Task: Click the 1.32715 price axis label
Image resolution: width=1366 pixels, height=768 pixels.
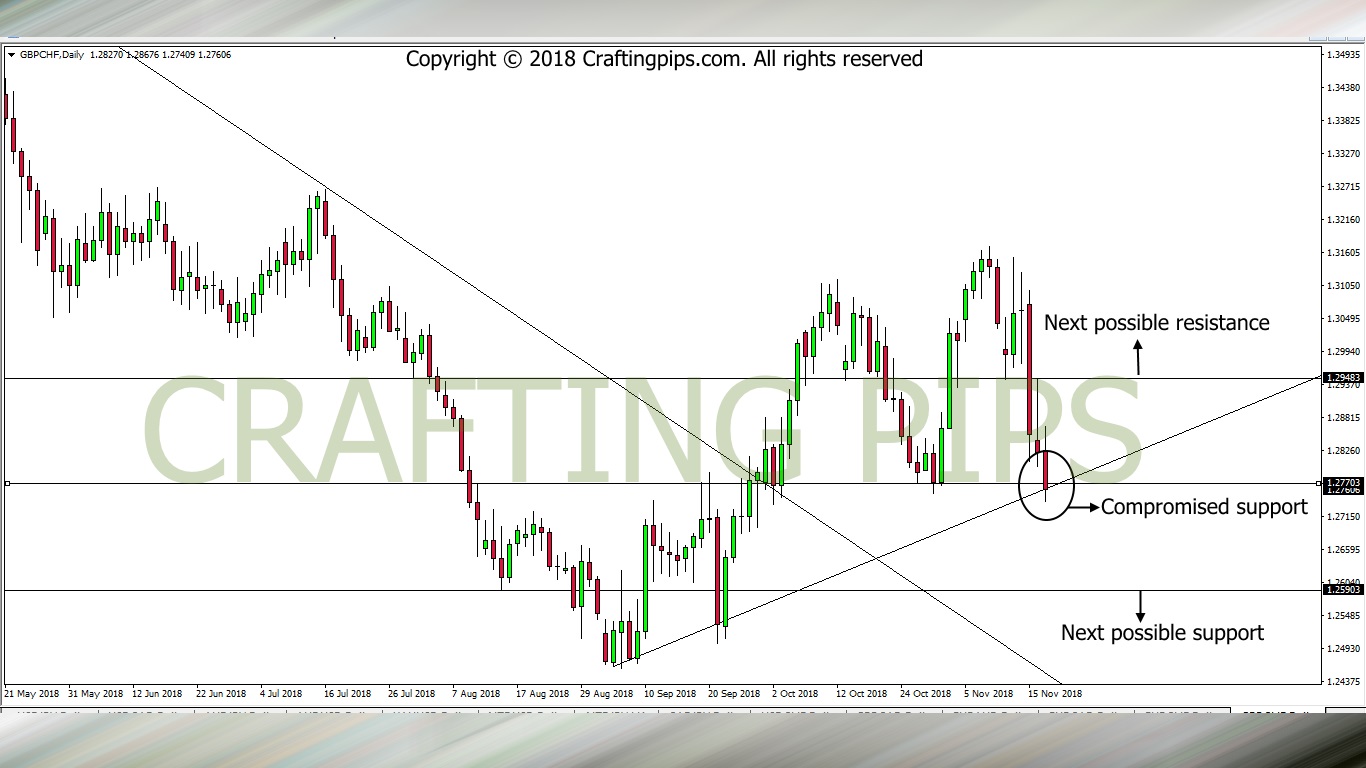Action: click(x=1345, y=186)
